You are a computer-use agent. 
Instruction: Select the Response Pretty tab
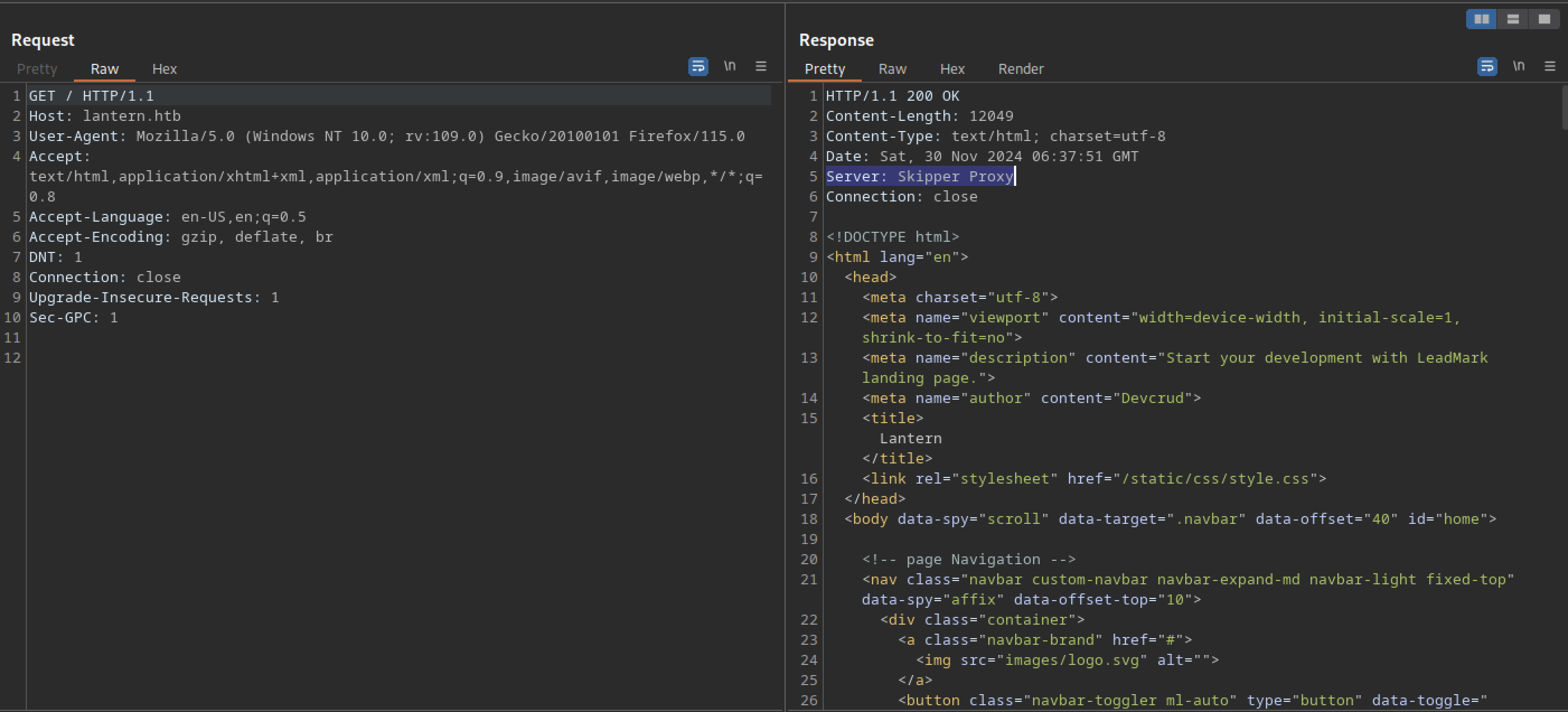pos(824,69)
